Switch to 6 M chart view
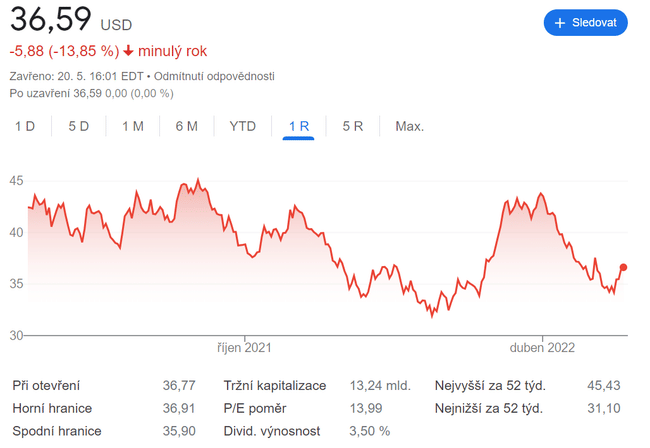Viewport: 650px width, 448px height. 186,126
